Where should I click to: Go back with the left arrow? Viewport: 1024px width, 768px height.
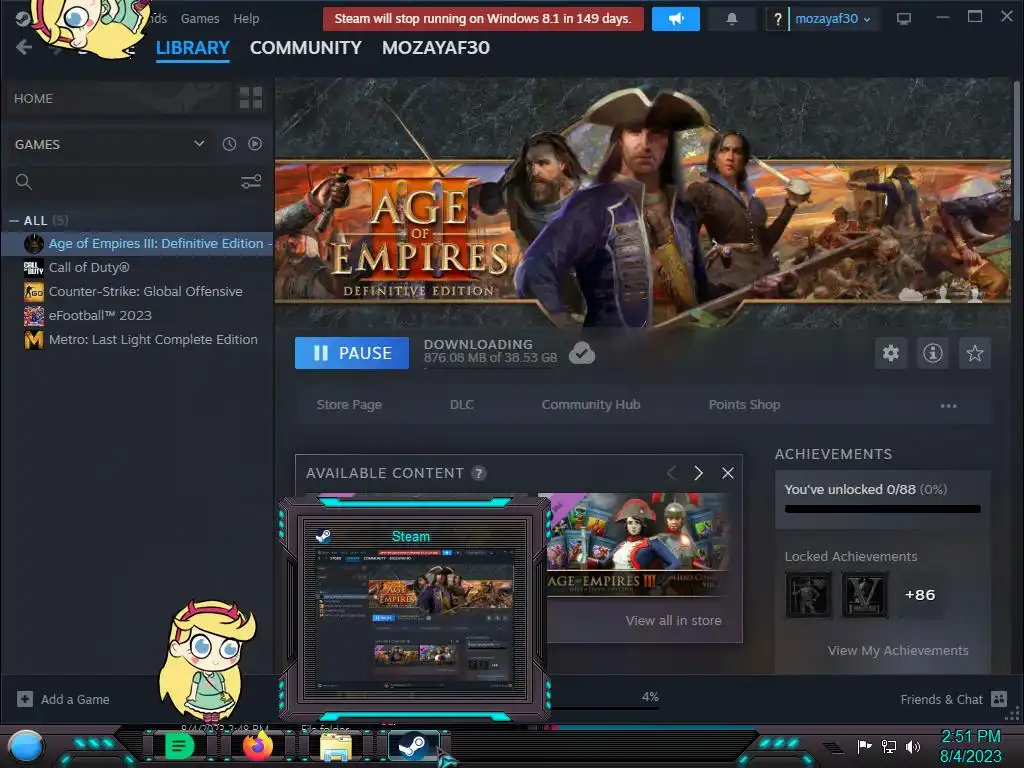coord(24,47)
